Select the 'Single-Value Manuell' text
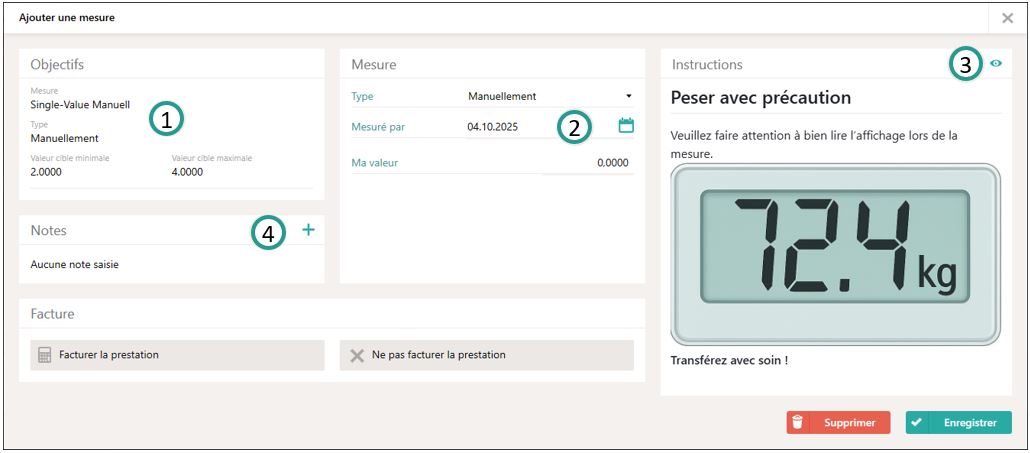 pos(81,104)
